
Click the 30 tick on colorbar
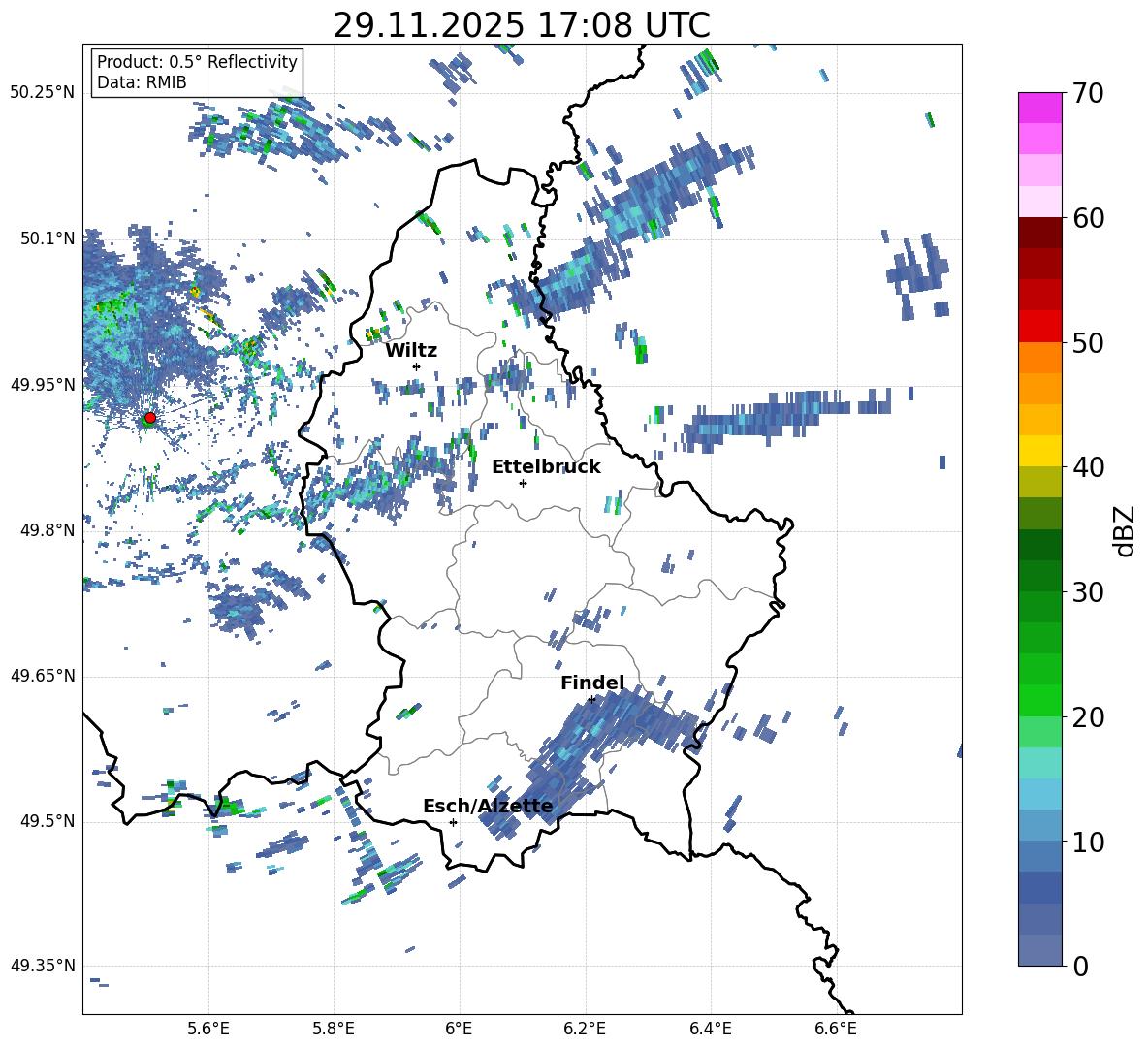(1088, 592)
